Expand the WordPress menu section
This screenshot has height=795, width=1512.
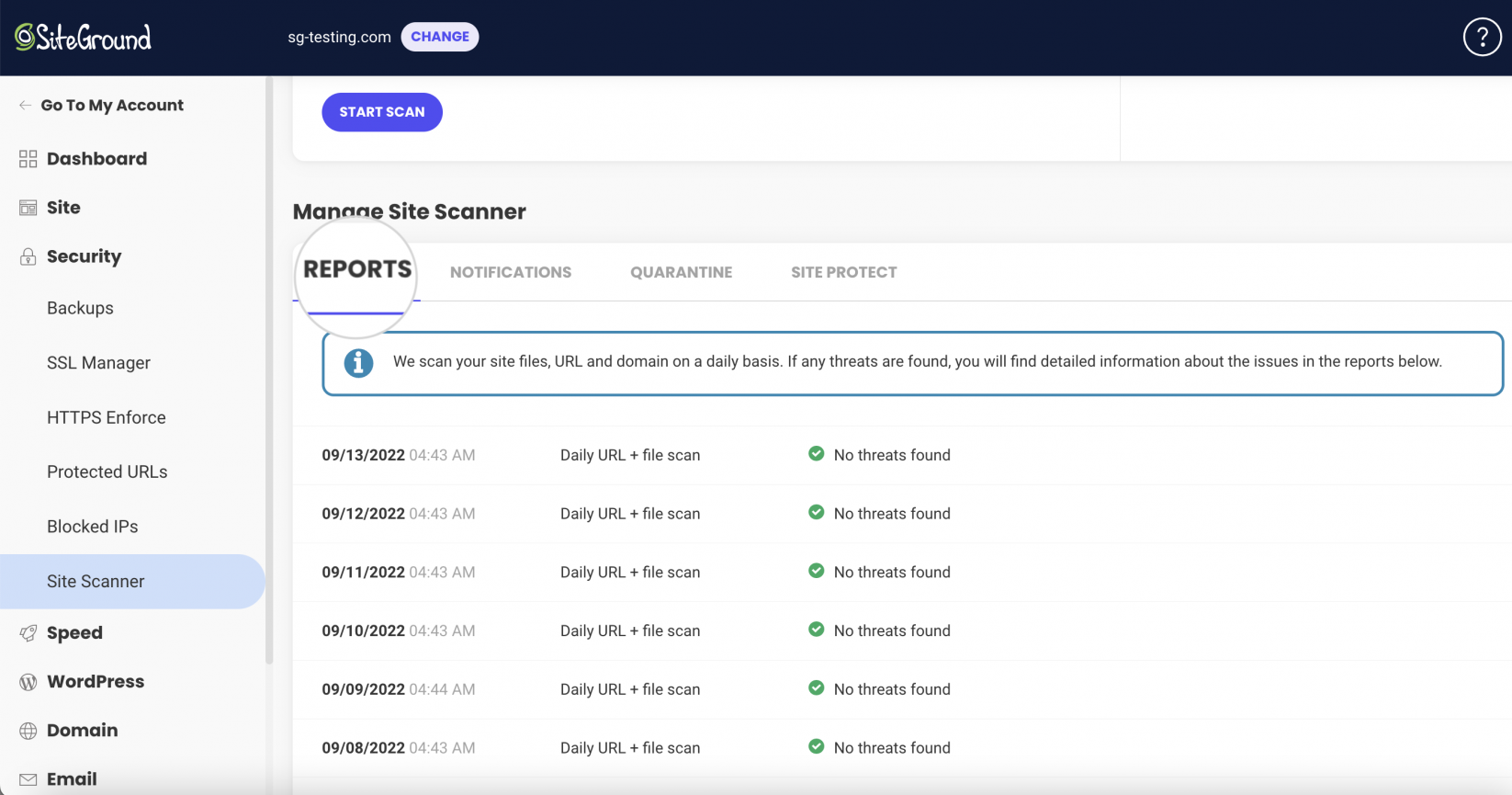[x=96, y=682]
